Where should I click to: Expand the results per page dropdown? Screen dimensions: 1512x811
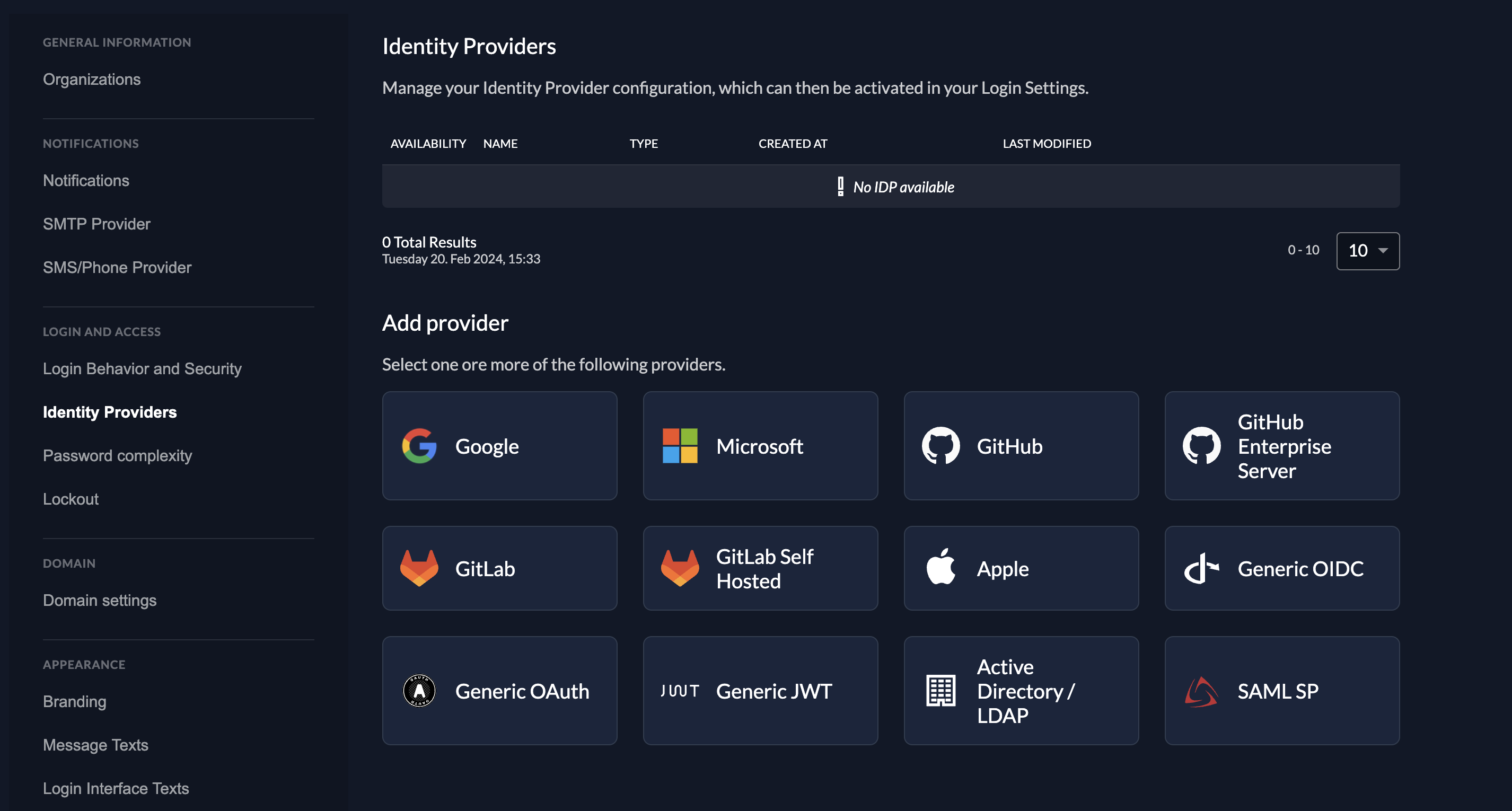pyautogui.click(x=1368, y=250)
